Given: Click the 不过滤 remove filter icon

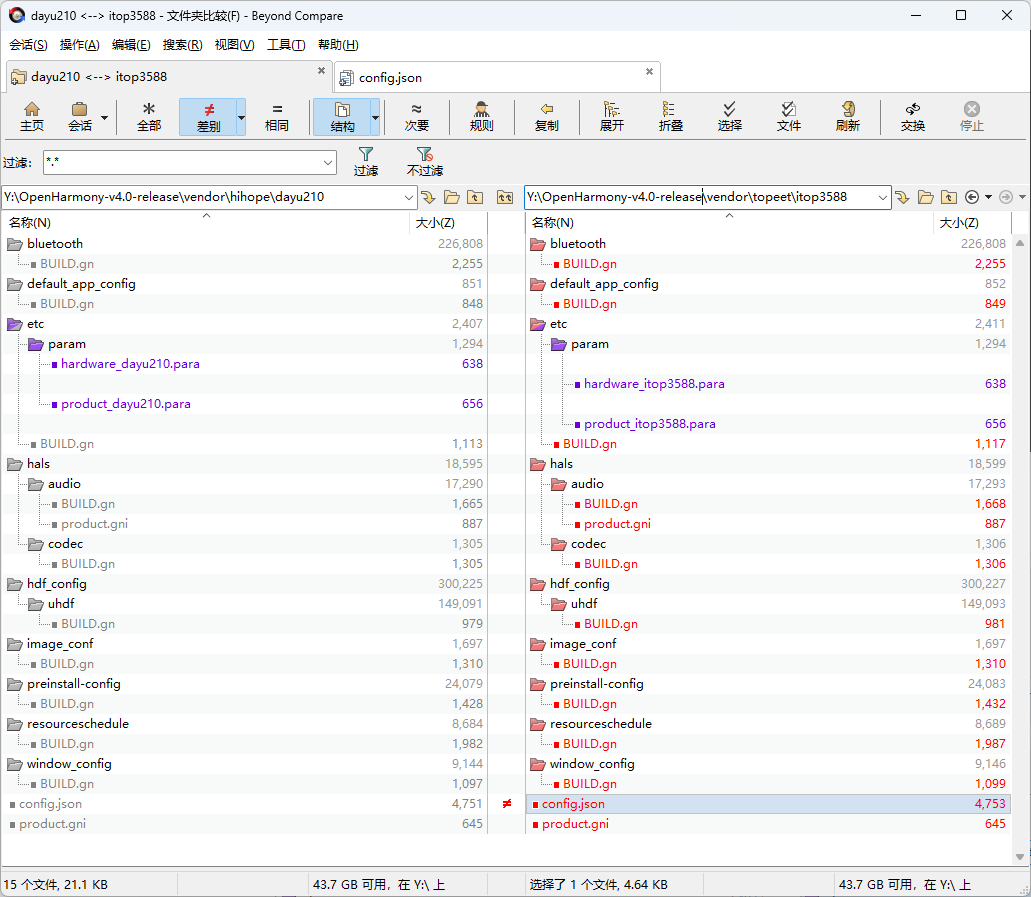Looking at the screenshot, I should [x=425, y=162].
